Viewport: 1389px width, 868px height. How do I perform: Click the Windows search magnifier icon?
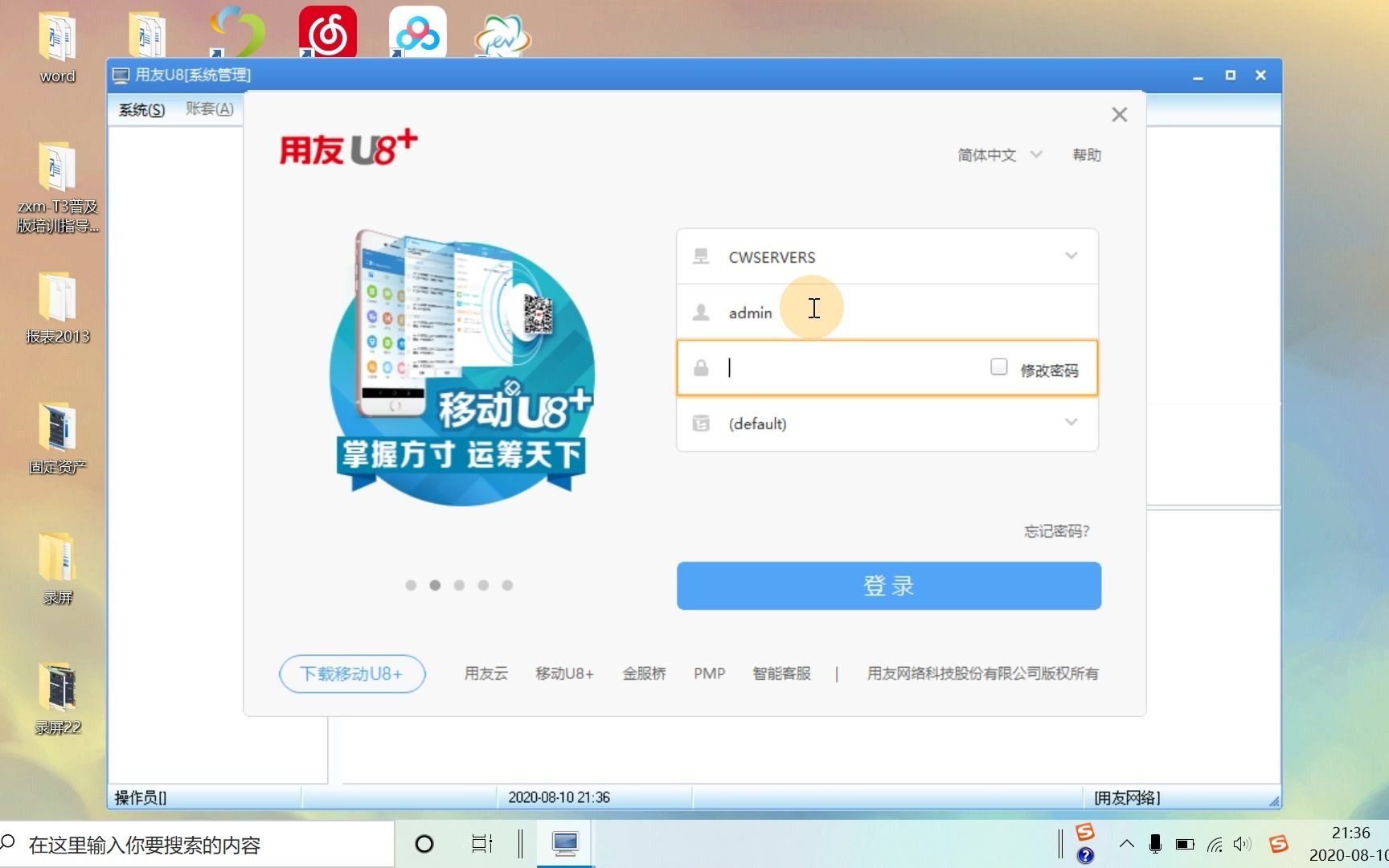[9, 843]
